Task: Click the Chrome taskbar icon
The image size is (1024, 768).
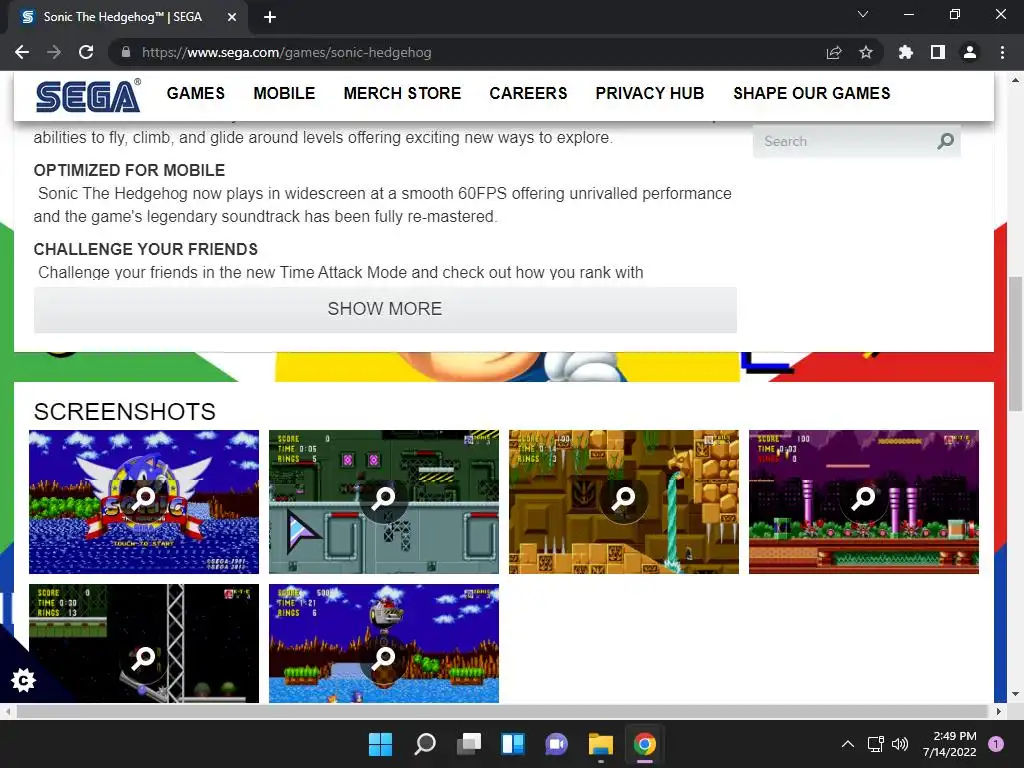Action: click(x=645, y=744)
